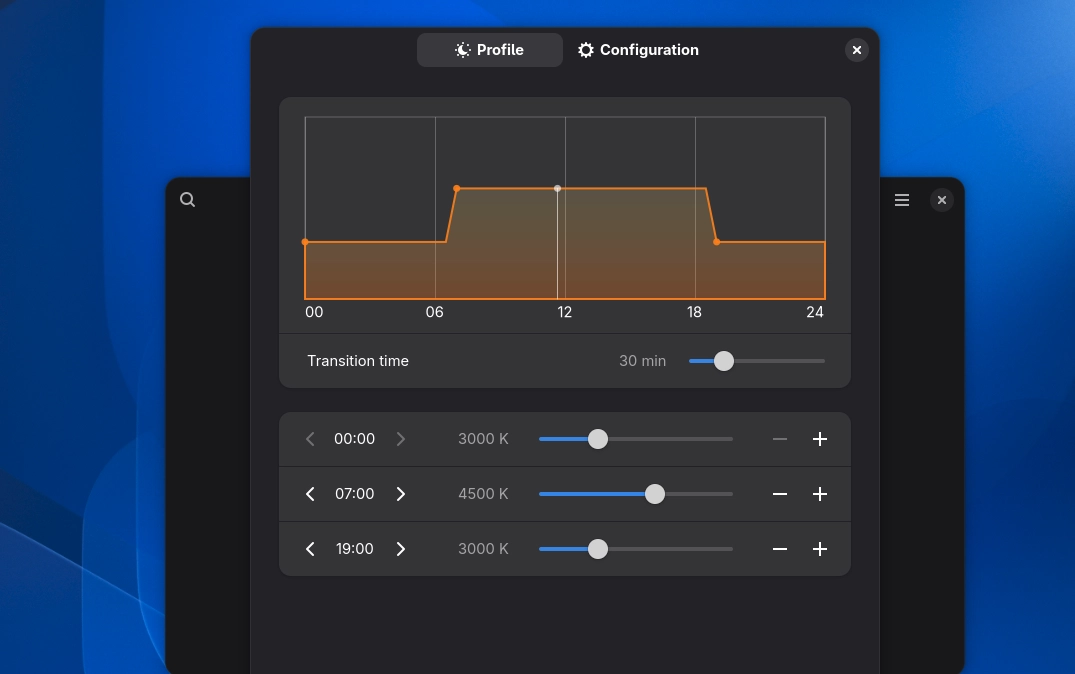The height and width of the screenshot is (674, 1075).
Task: Open hamburger menu in background window
Action: pos(902,200)
